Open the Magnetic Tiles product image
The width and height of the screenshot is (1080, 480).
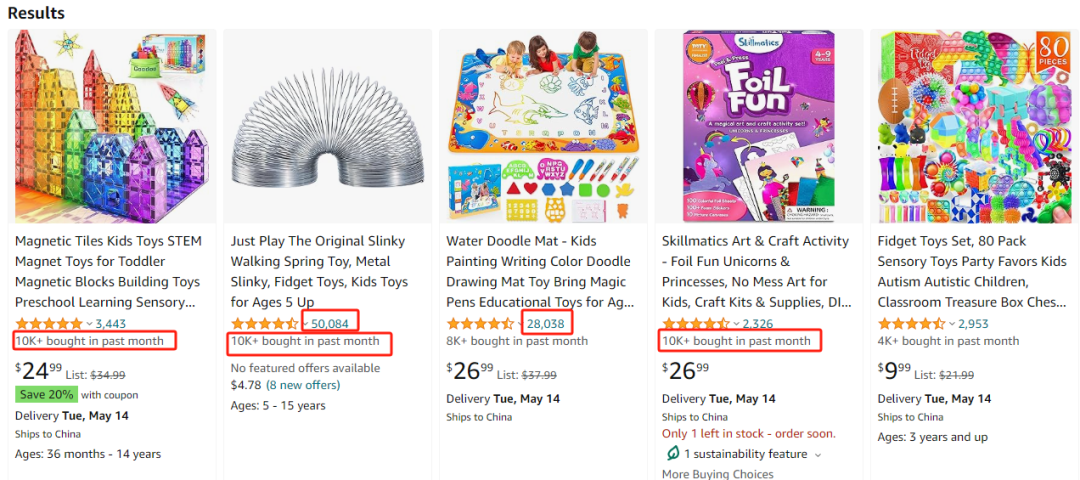coord(111,125)
